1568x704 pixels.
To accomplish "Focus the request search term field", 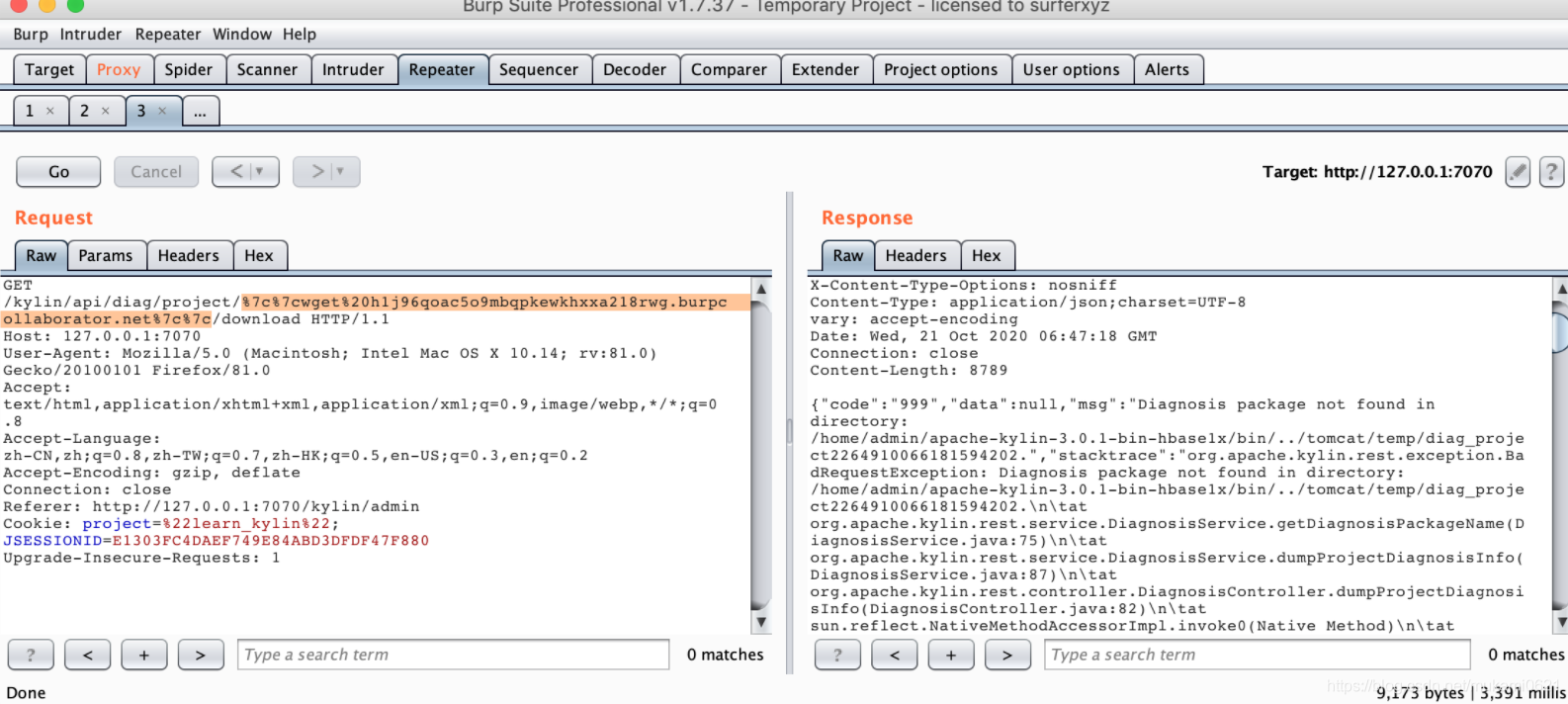I will coord(454,655).
